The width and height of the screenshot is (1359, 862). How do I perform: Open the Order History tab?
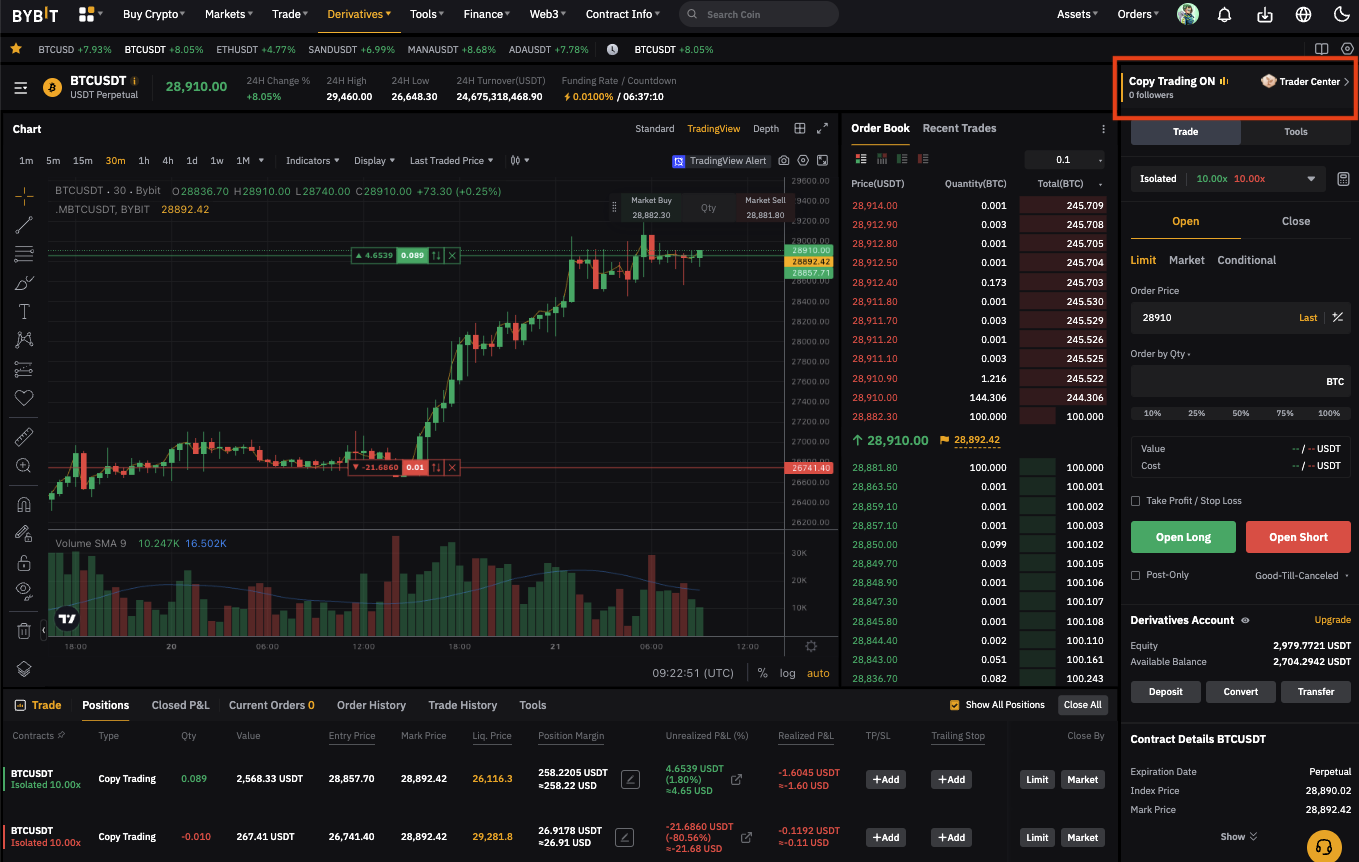coord(371,705)
